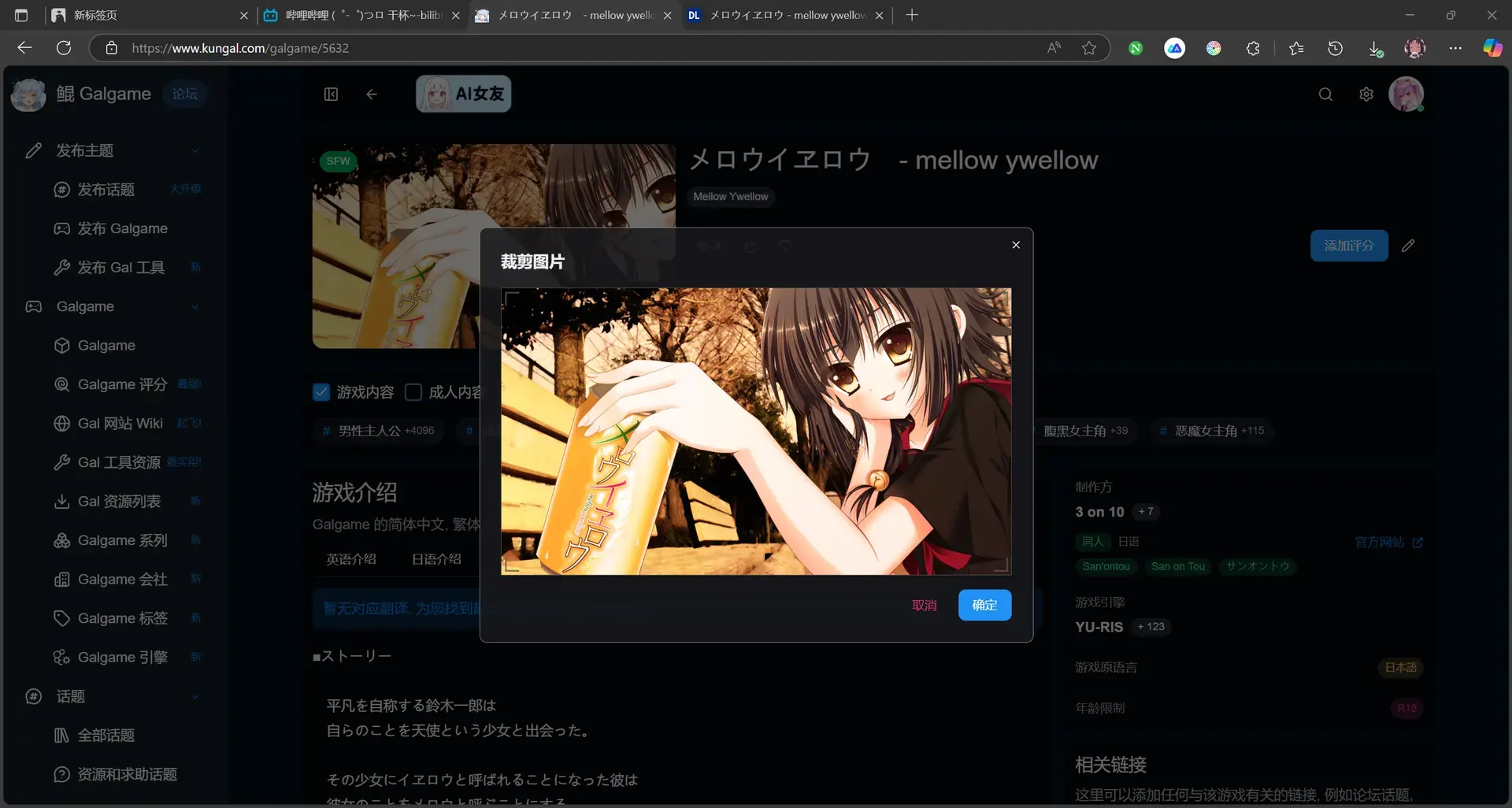Click the 论坛 badge next to logo
1512x808 pixels.
click(x=185, y=95)
